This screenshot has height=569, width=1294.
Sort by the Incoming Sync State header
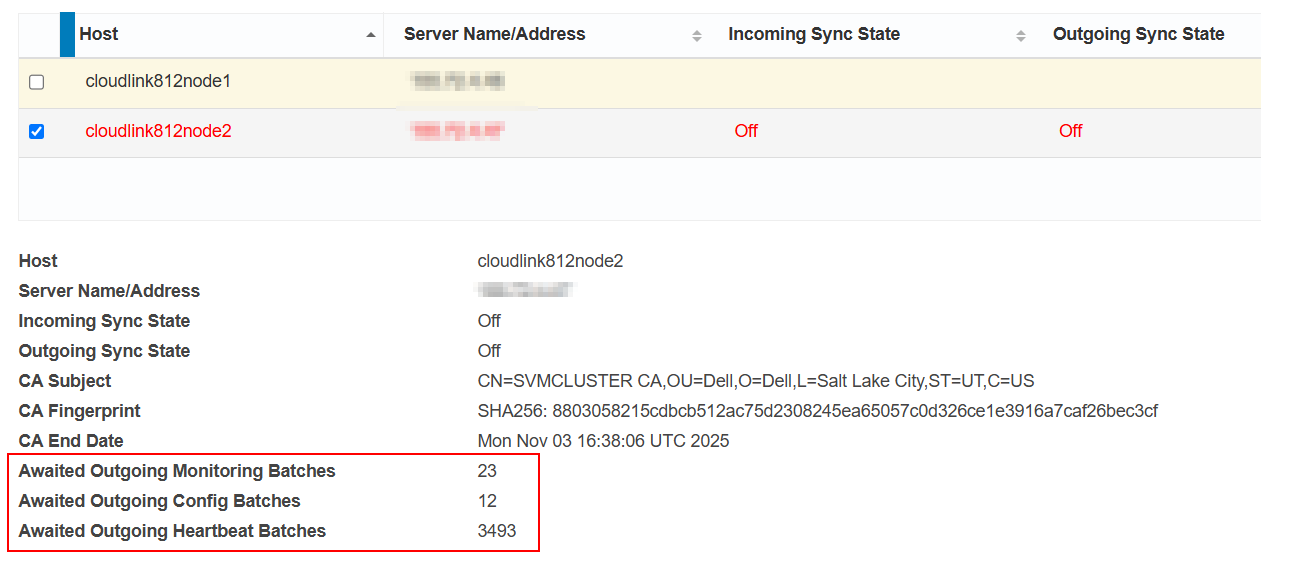pyautogui.click(x=813, y=34)
